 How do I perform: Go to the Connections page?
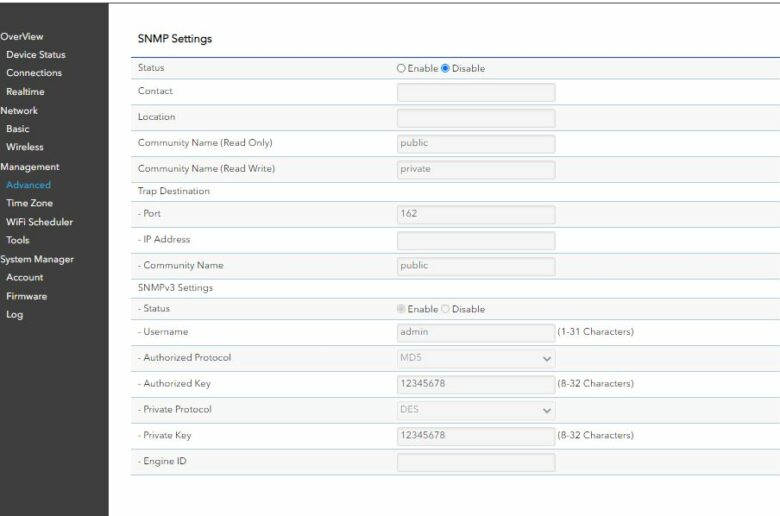[34, 73]
